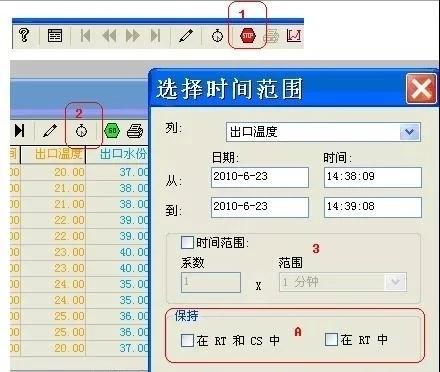Enable the 时间范围 checkbox

187,243
